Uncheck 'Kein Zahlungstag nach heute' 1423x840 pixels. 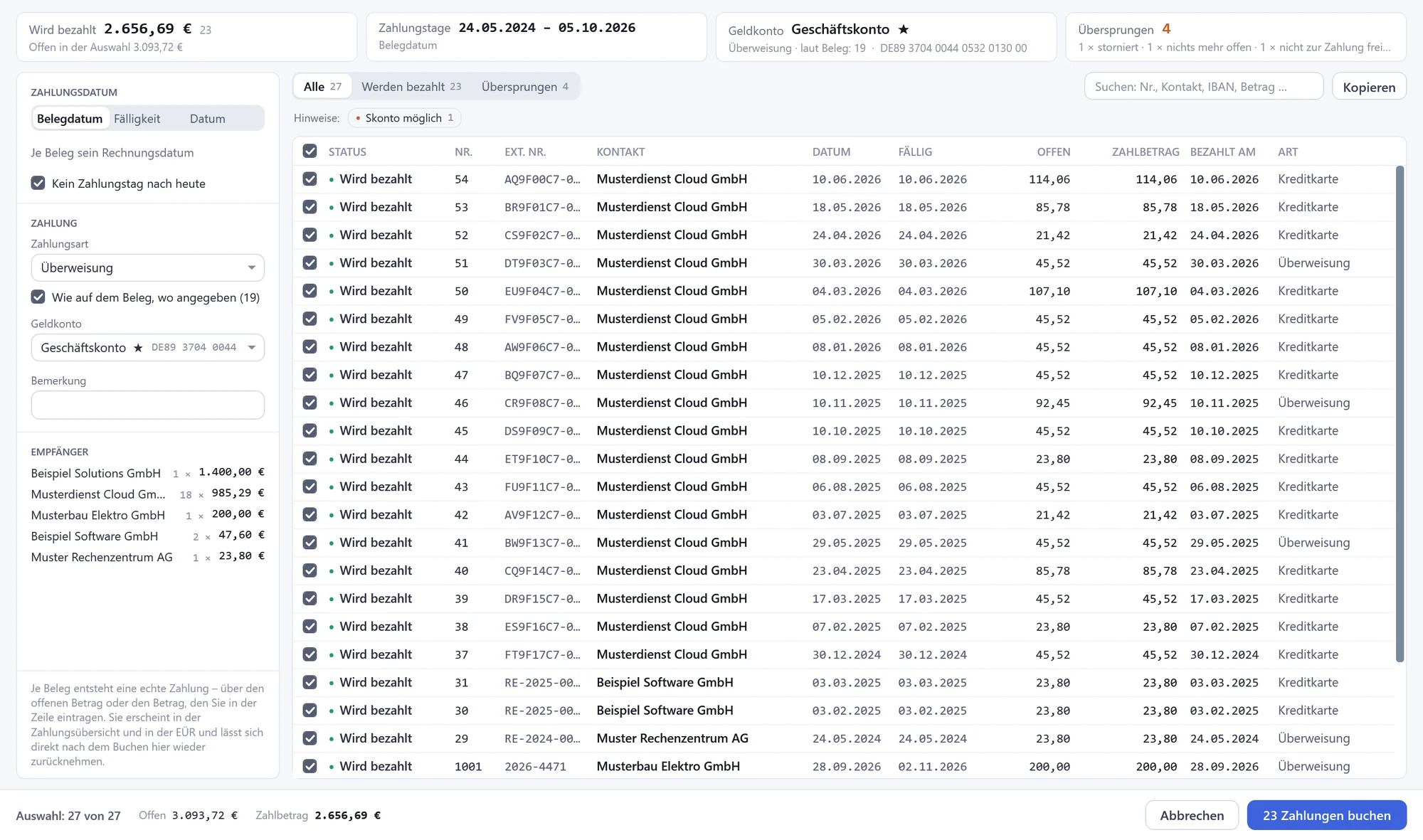[38, 183]
